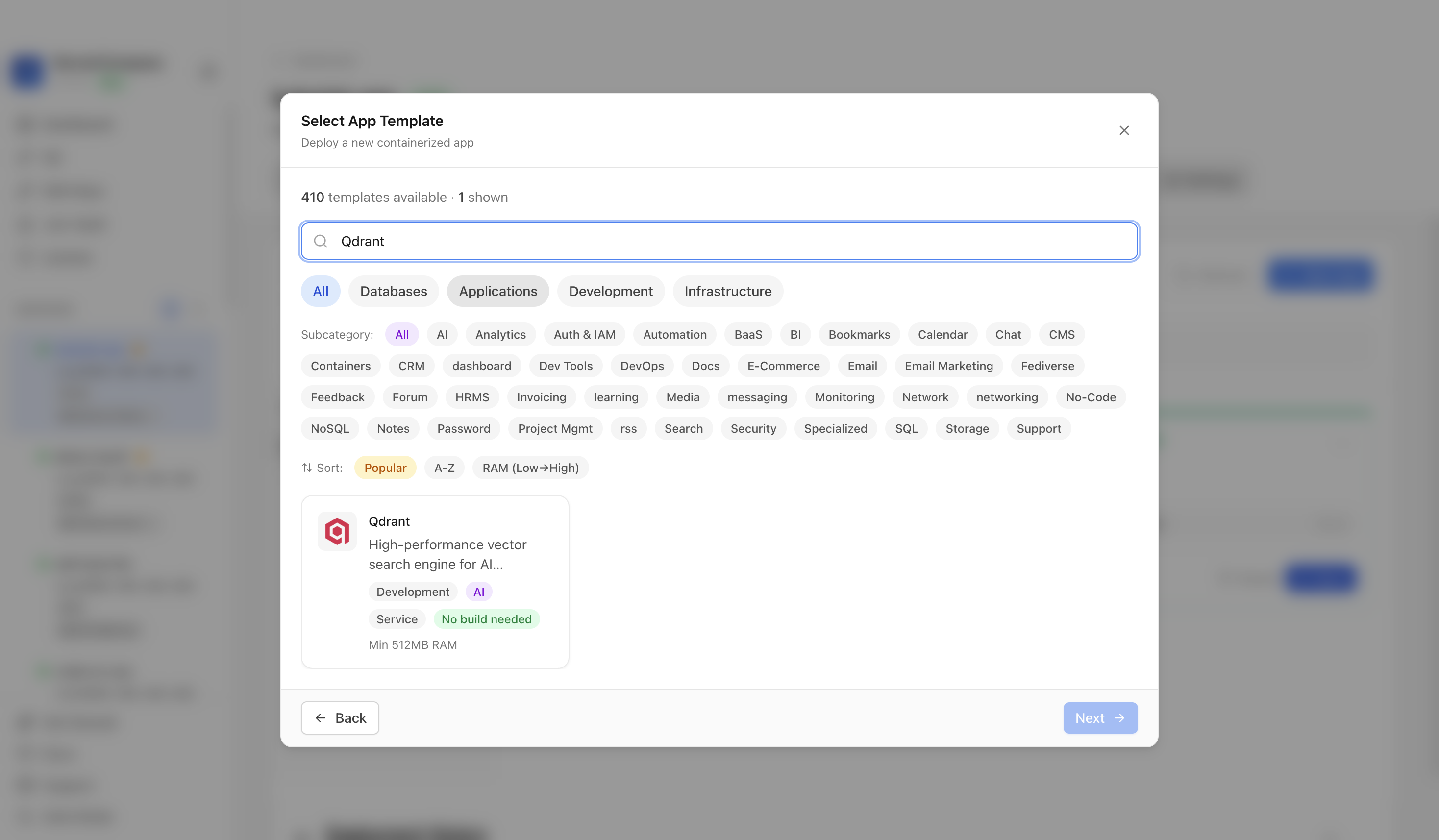
Task: Filter by SQL subcategory chip
Action: 906,429
